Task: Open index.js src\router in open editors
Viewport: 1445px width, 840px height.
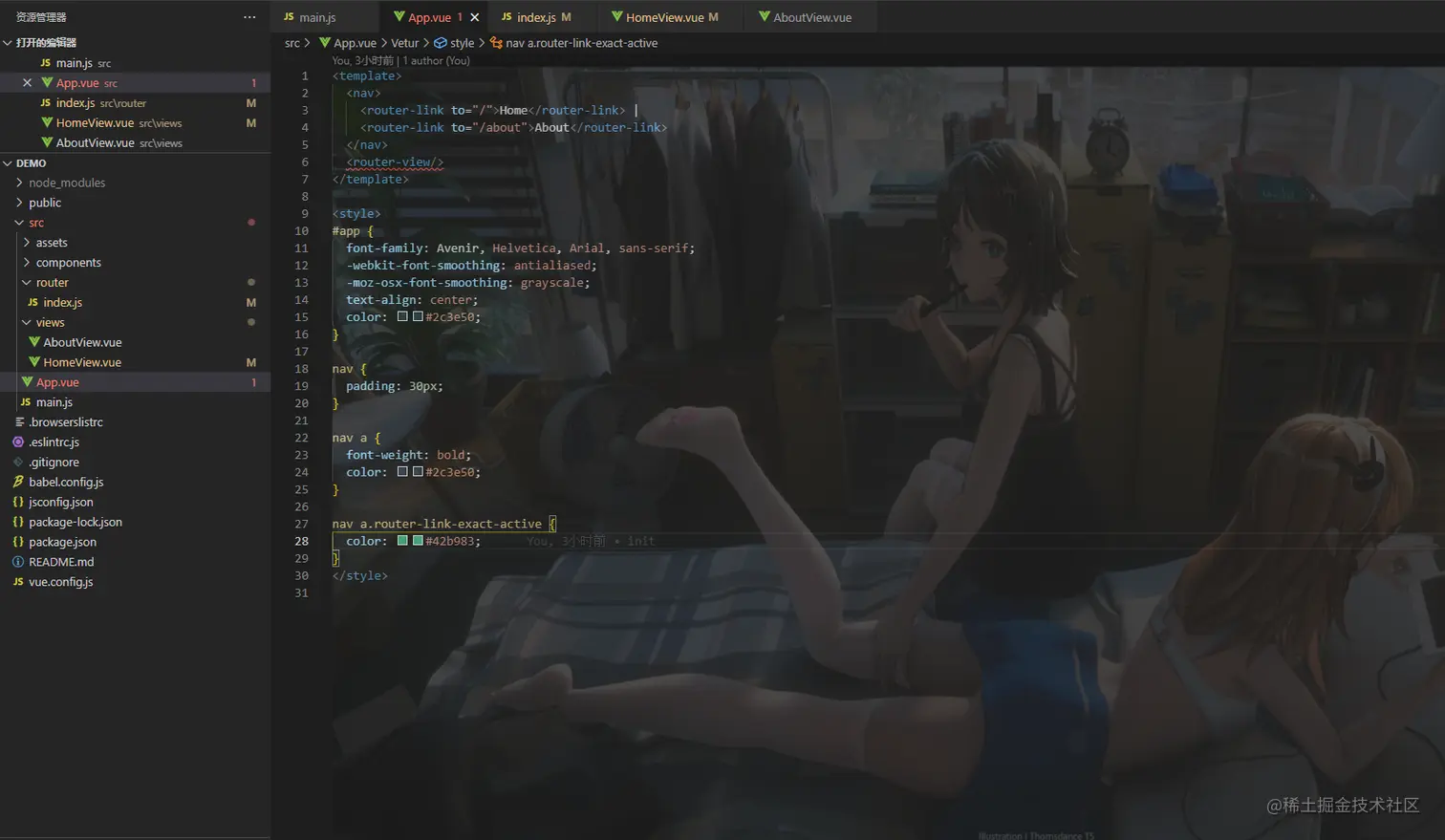Action: [135, 103]
